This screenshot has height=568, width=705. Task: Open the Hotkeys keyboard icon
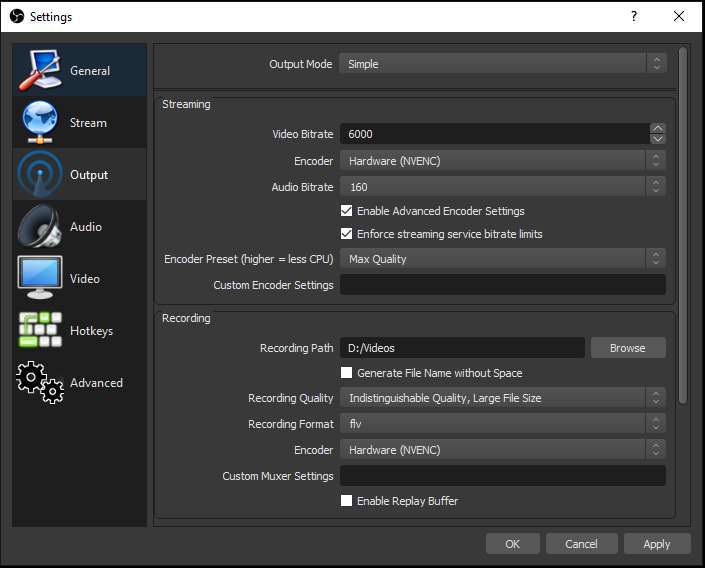(40, 330)
